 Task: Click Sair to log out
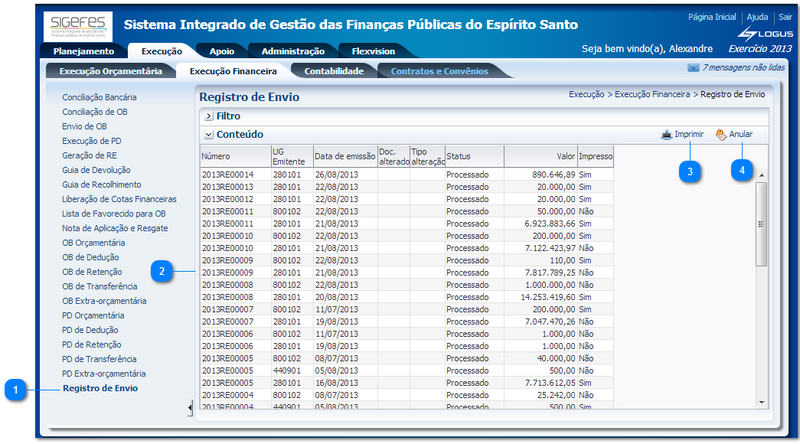pyautogui.click(x=785, y=17)
